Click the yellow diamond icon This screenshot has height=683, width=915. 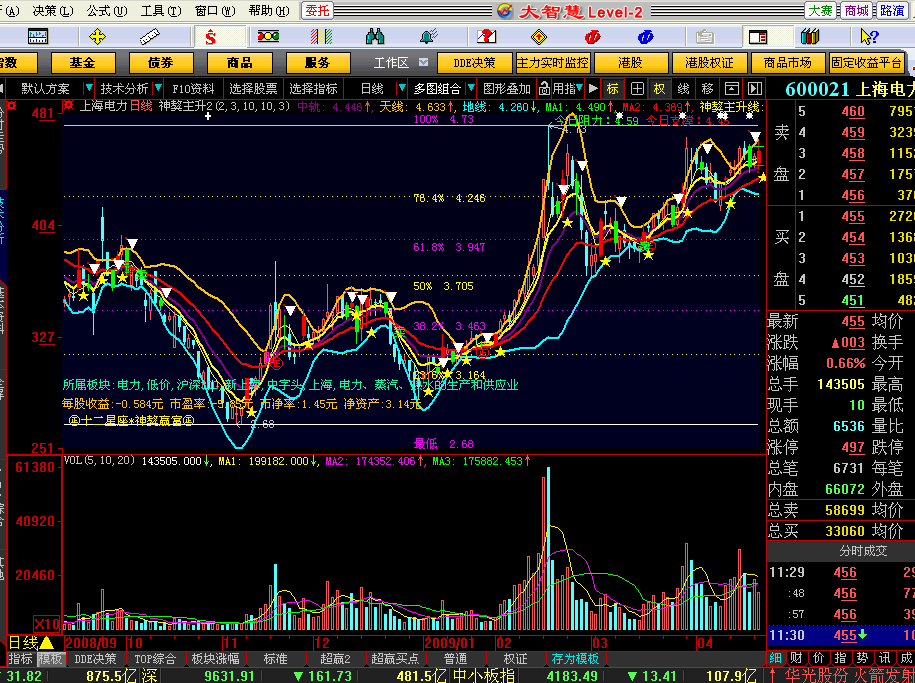[x=539, y=37]
